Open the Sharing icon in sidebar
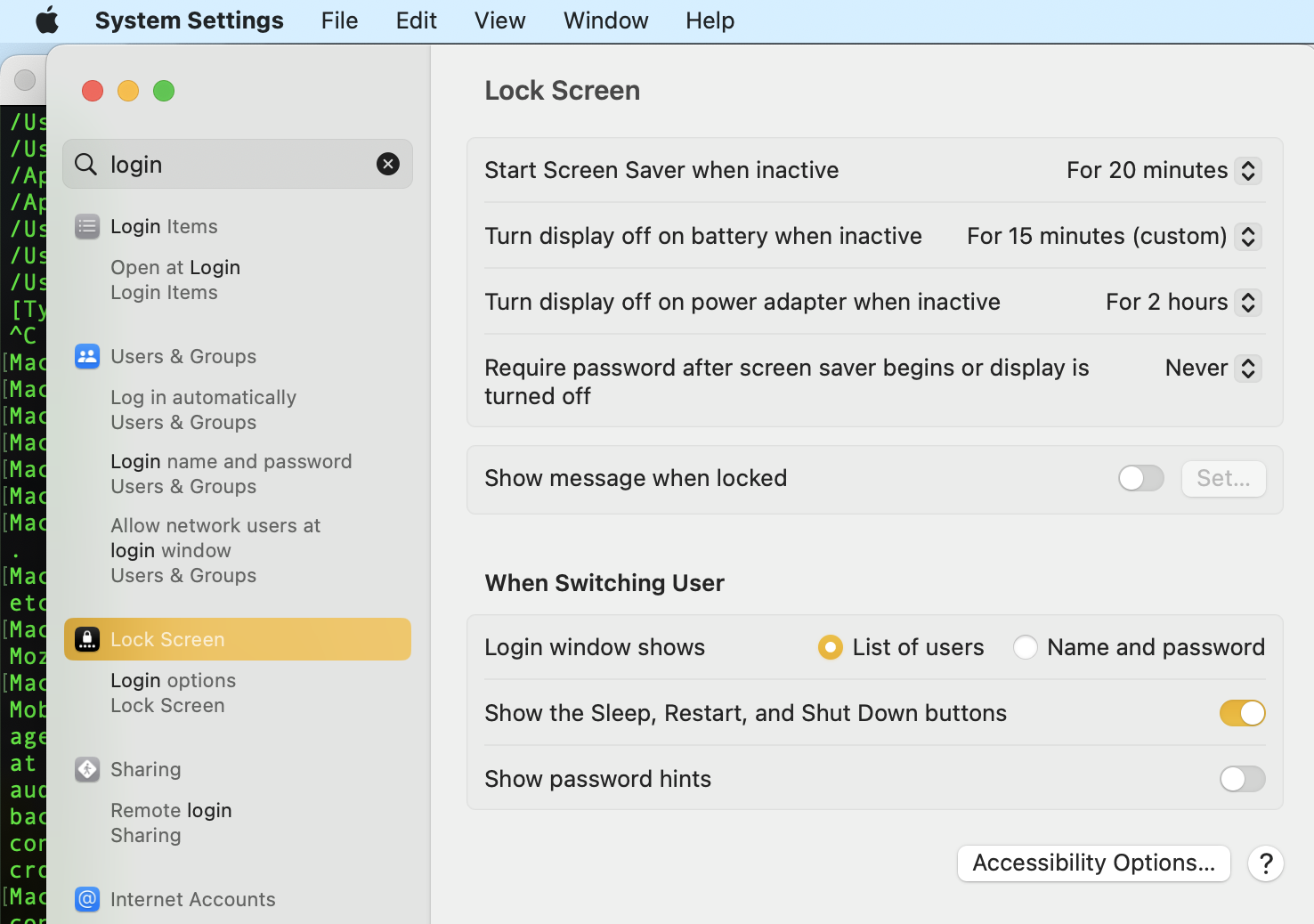 pyautogui.click(x=87, y=769)
